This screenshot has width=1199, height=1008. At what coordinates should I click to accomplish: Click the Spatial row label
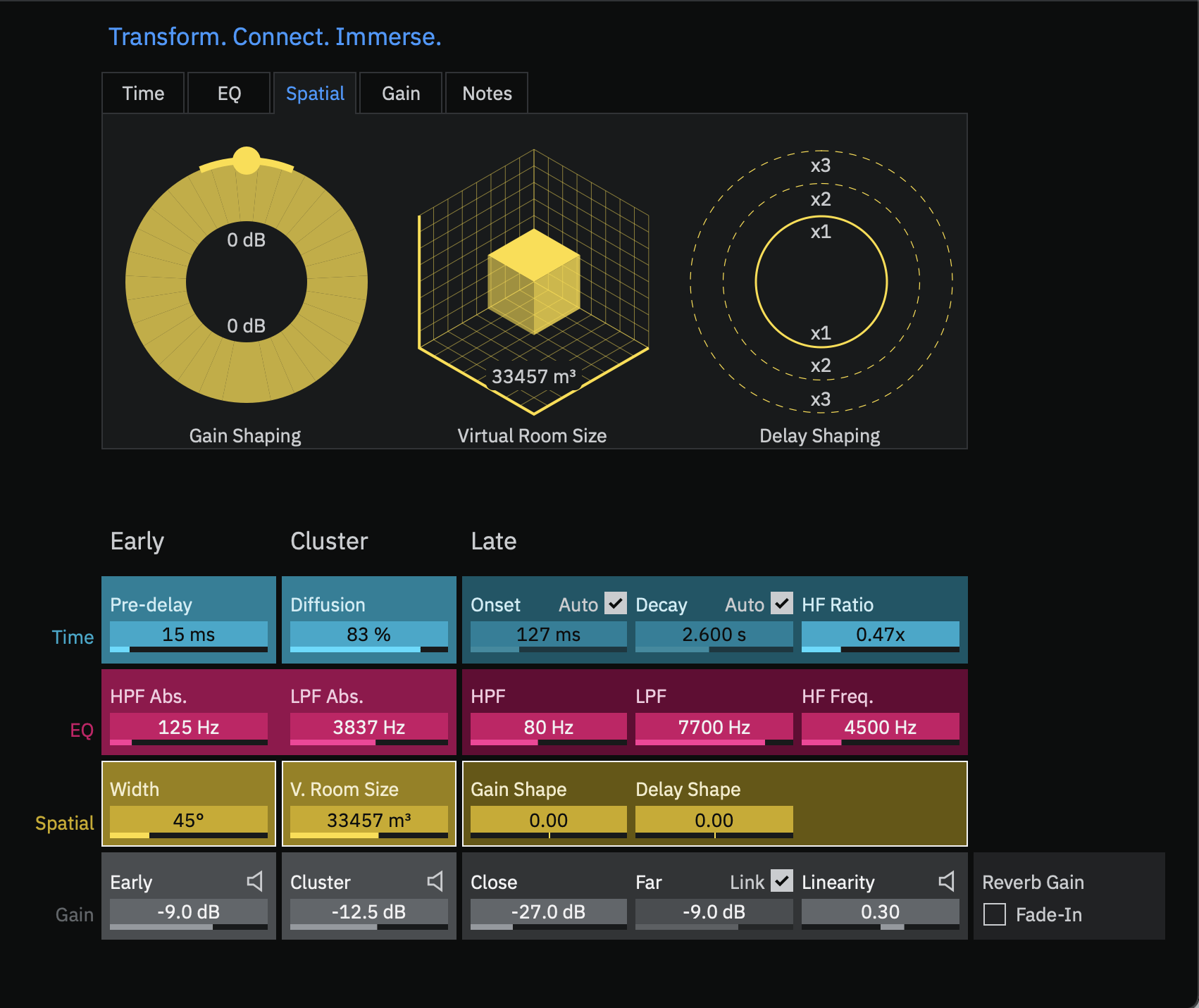click(x=65, y=823)
